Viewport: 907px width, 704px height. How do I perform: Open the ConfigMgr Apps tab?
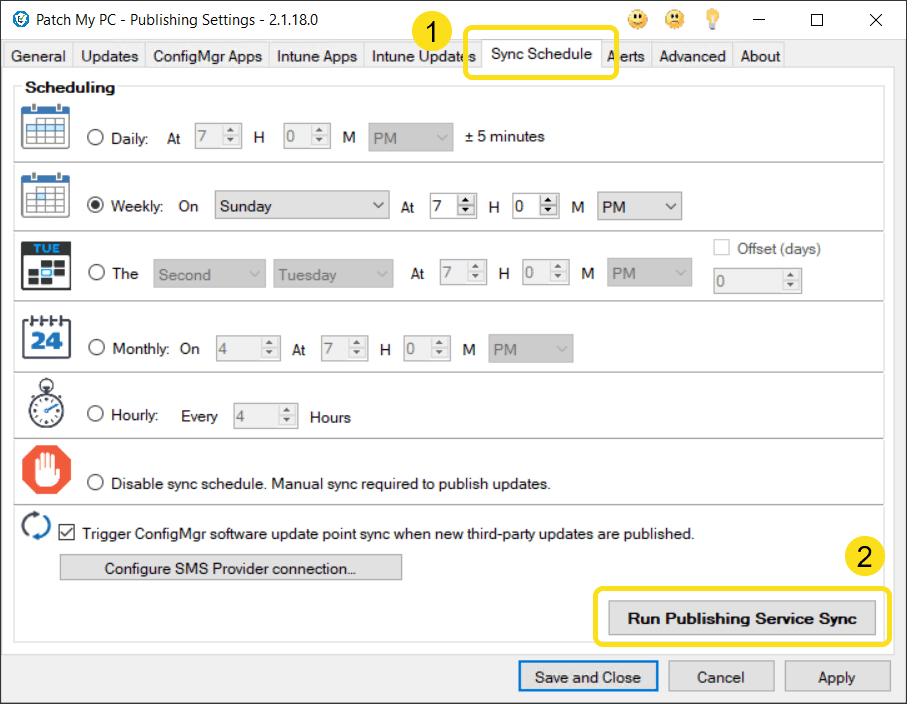click(207, 56)
